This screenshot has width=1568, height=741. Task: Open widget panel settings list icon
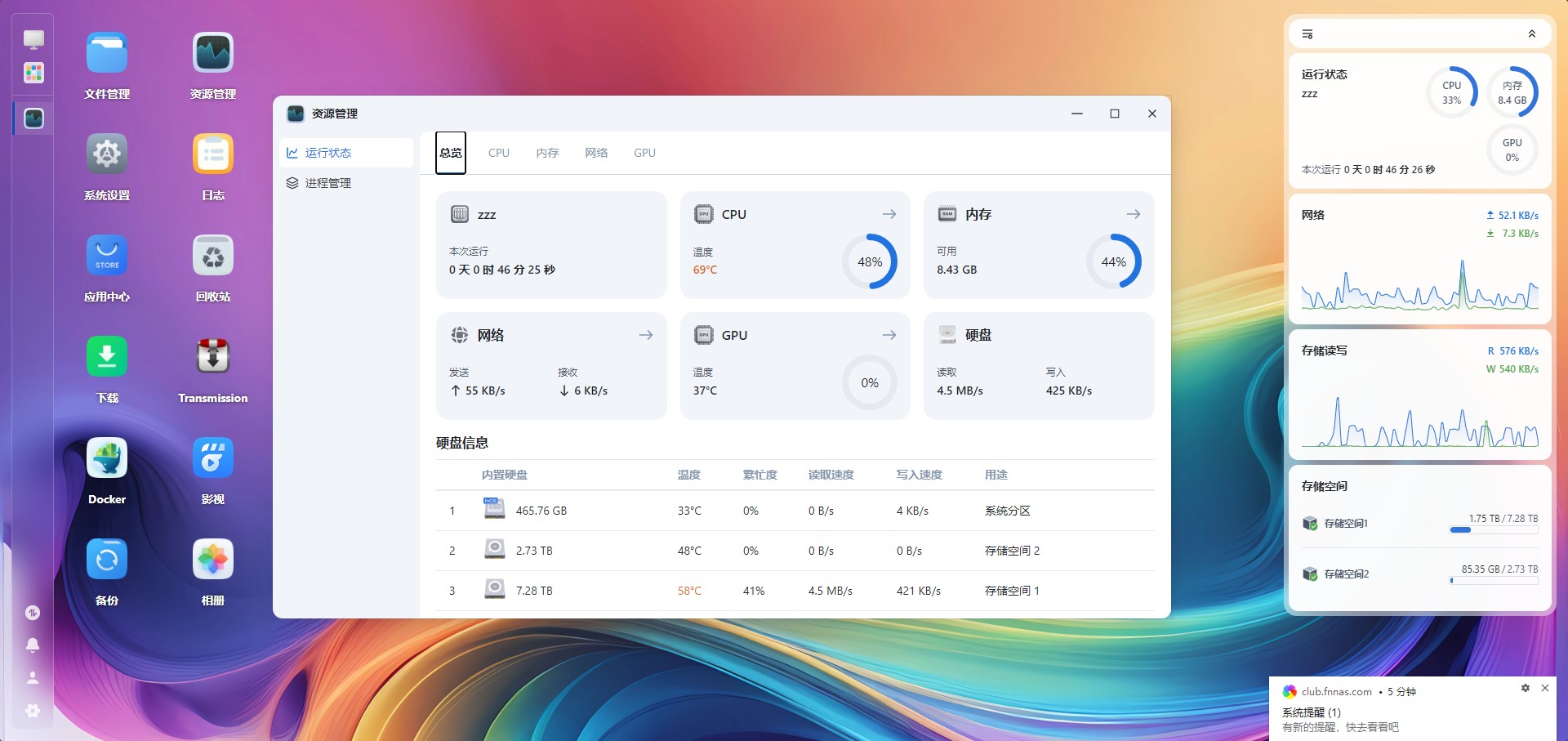tap(1307, 34)
